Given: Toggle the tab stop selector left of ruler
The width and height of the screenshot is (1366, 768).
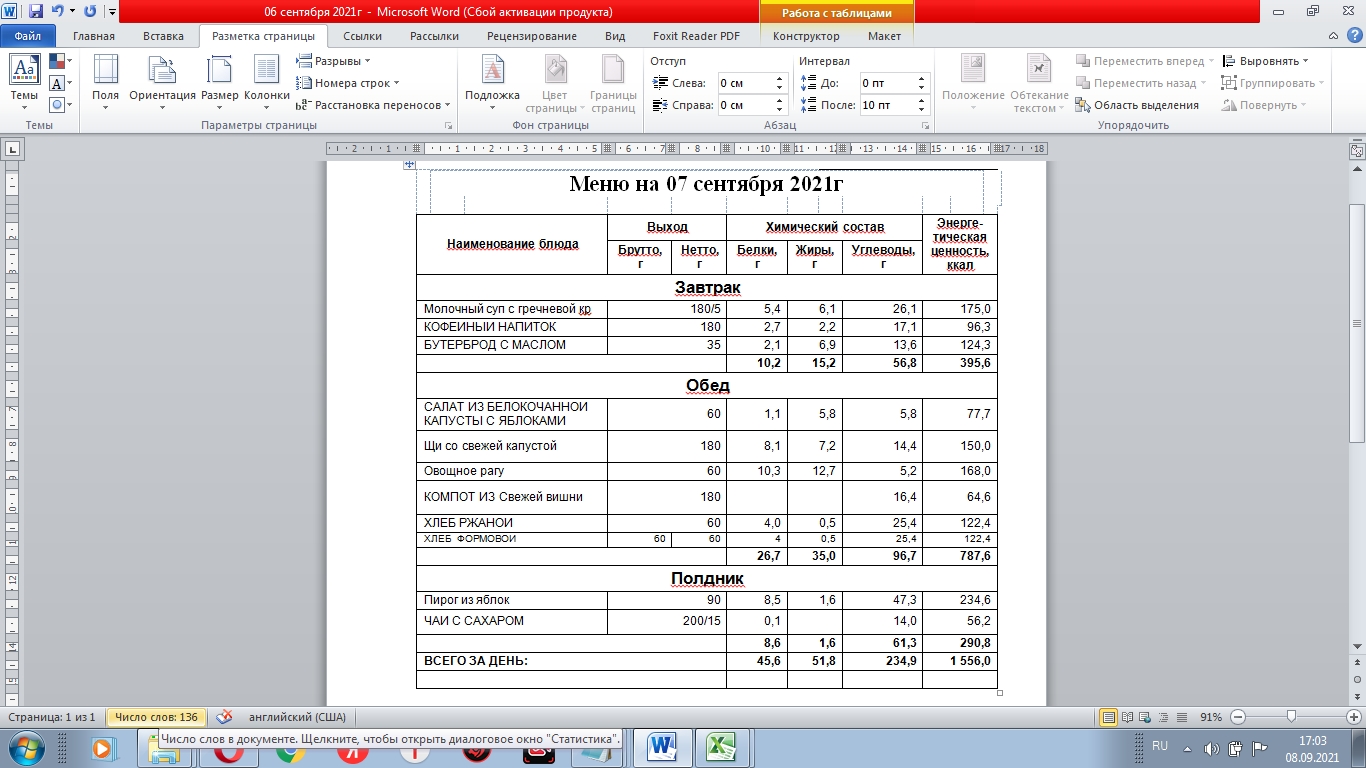Looking at the screenshot, I should coord(13,149).
